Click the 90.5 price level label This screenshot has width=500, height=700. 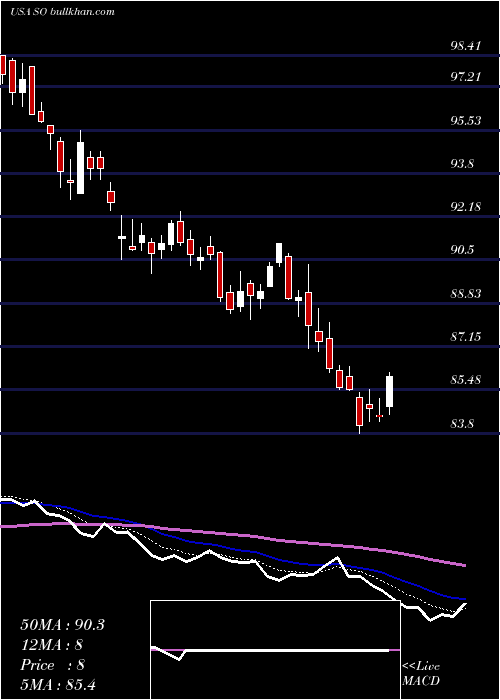(462, 250)
